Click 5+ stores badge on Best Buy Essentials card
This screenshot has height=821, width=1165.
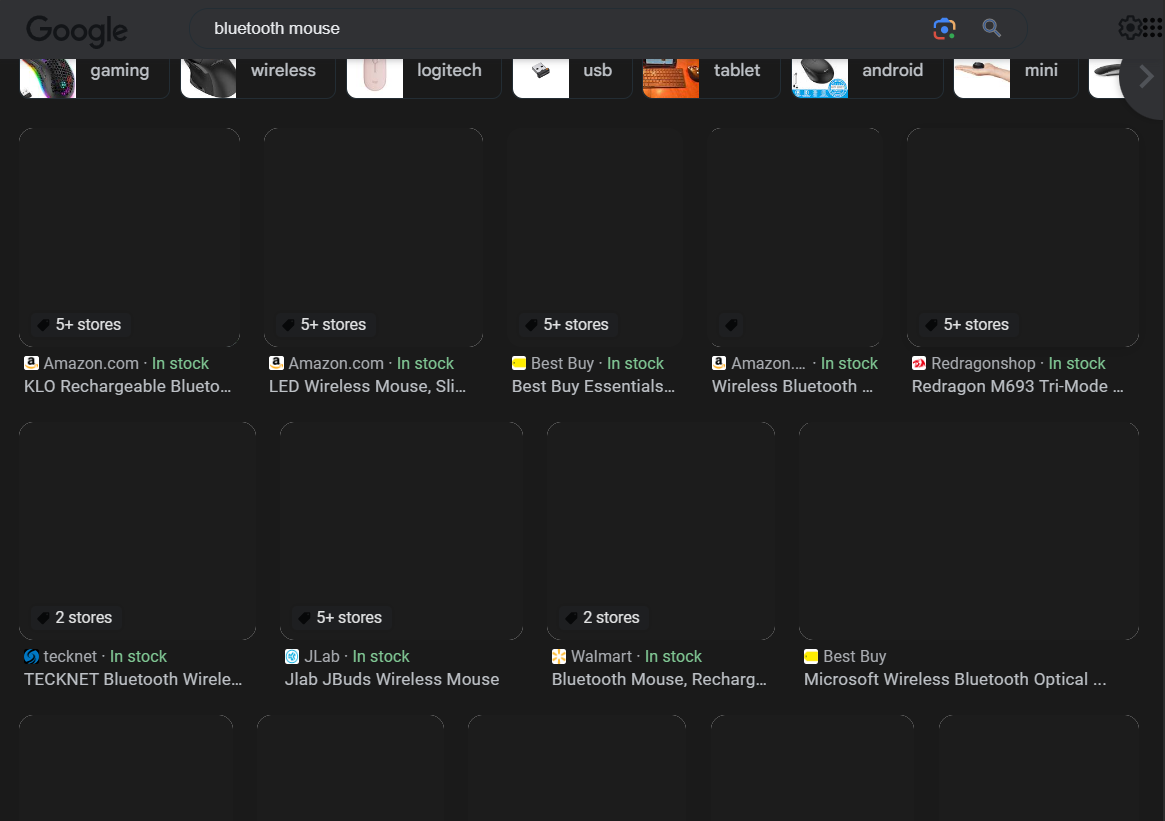click(x=567, y=325)
